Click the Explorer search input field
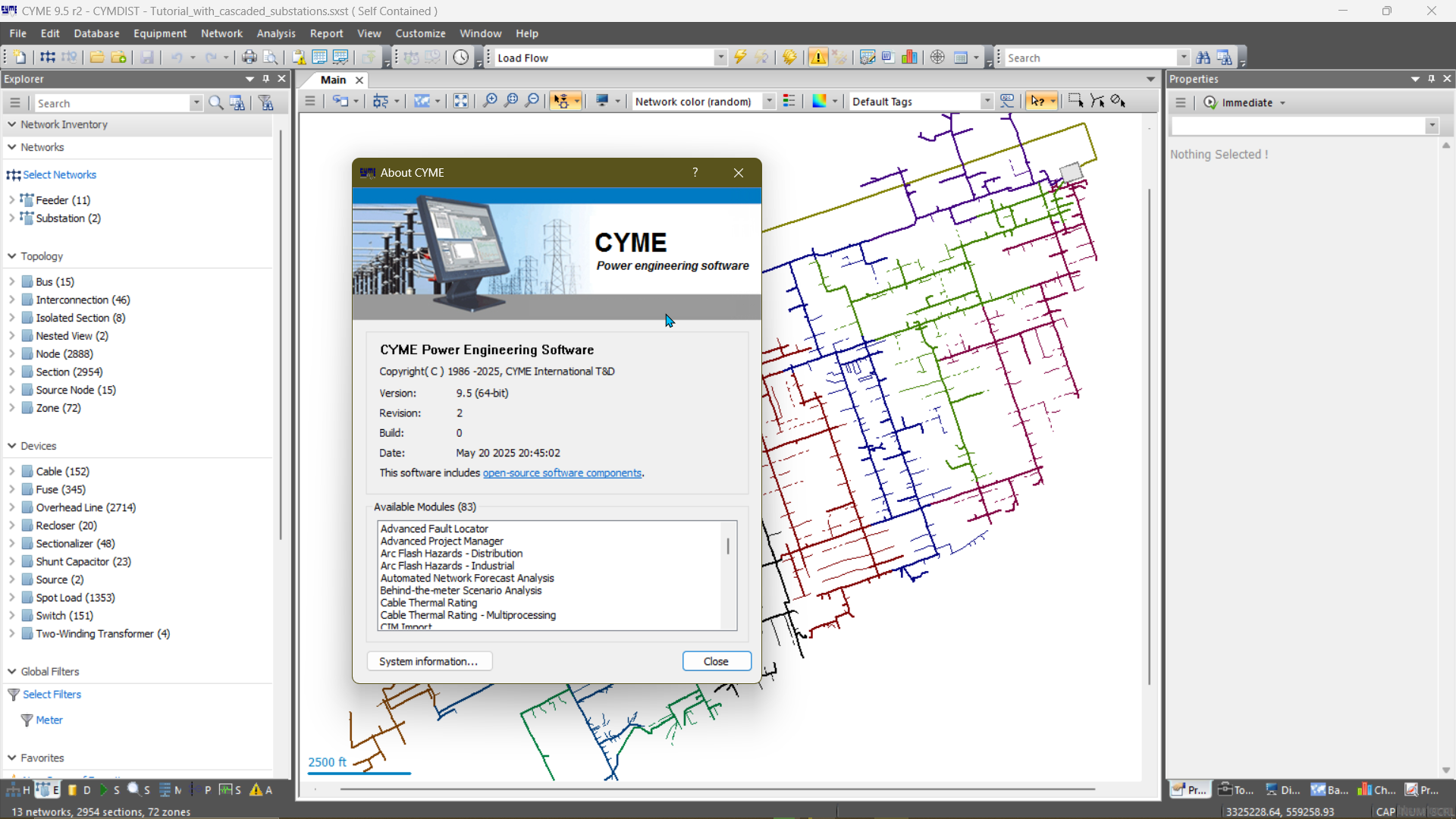Image resolution: width=1456 pixels, height=819 pixels. (x=112, y=103)
